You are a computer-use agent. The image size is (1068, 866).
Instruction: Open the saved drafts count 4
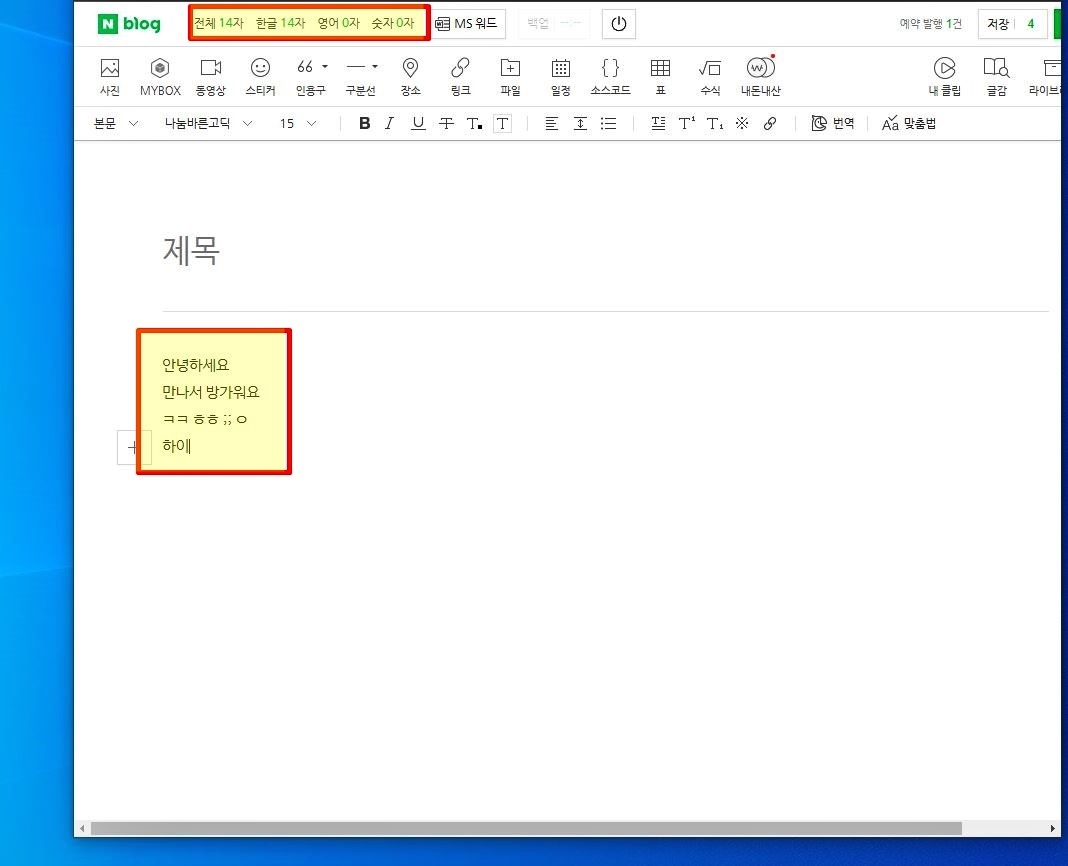click(x=1031, y=24)
